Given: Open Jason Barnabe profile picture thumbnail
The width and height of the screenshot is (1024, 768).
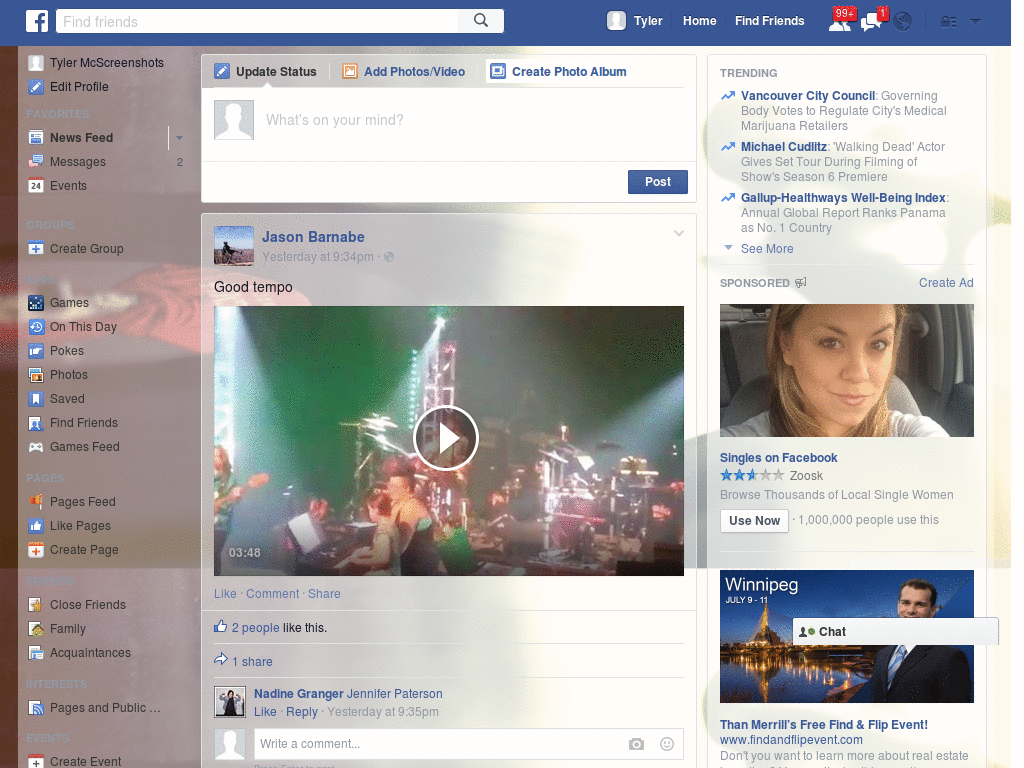Looking at the screenshot, I should (x=234, y=246).
